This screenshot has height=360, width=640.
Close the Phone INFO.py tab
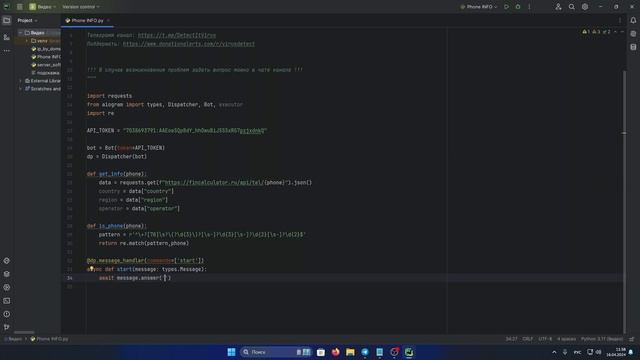(108, 20)
